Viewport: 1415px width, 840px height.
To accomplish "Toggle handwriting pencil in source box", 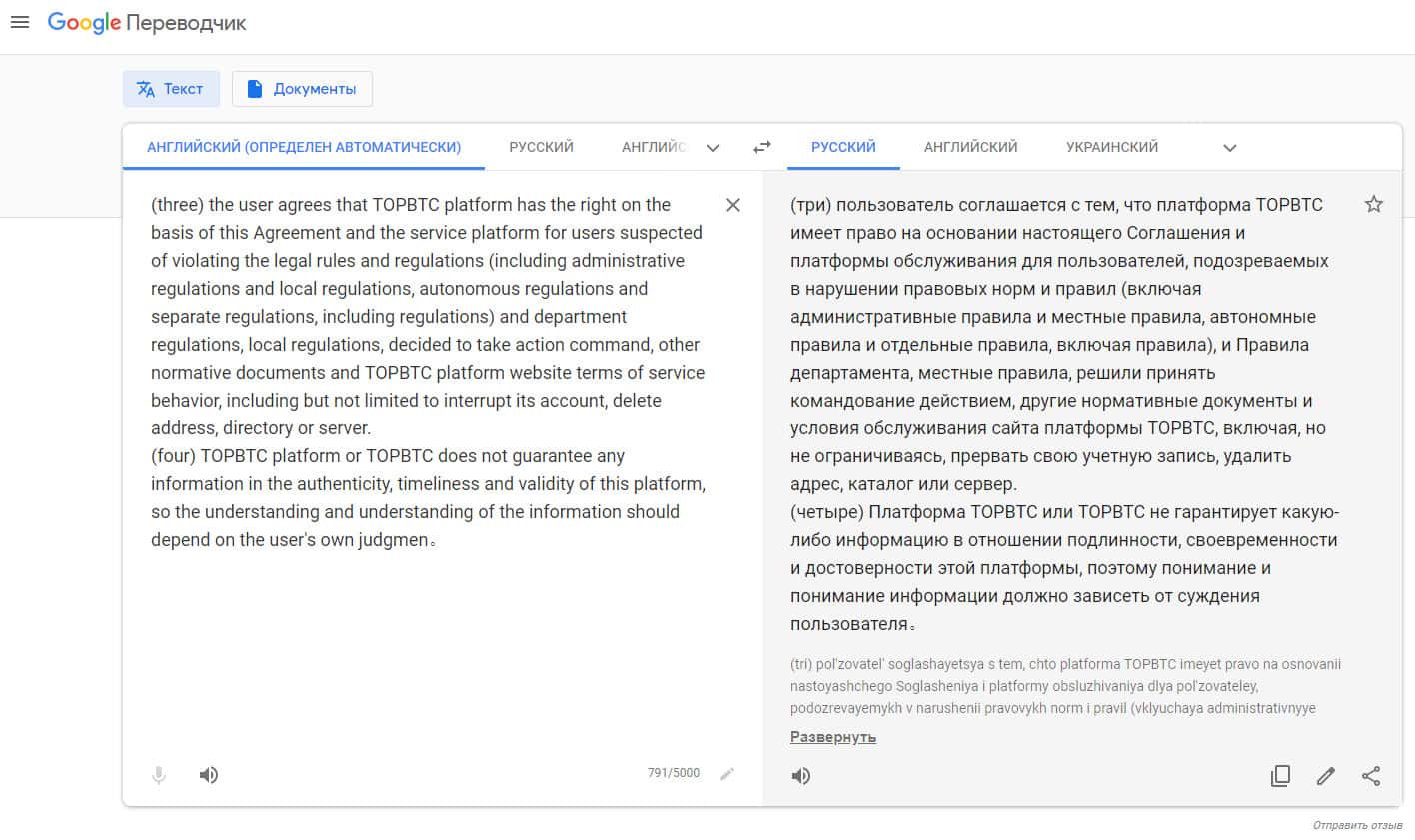I will click(727, 774).
